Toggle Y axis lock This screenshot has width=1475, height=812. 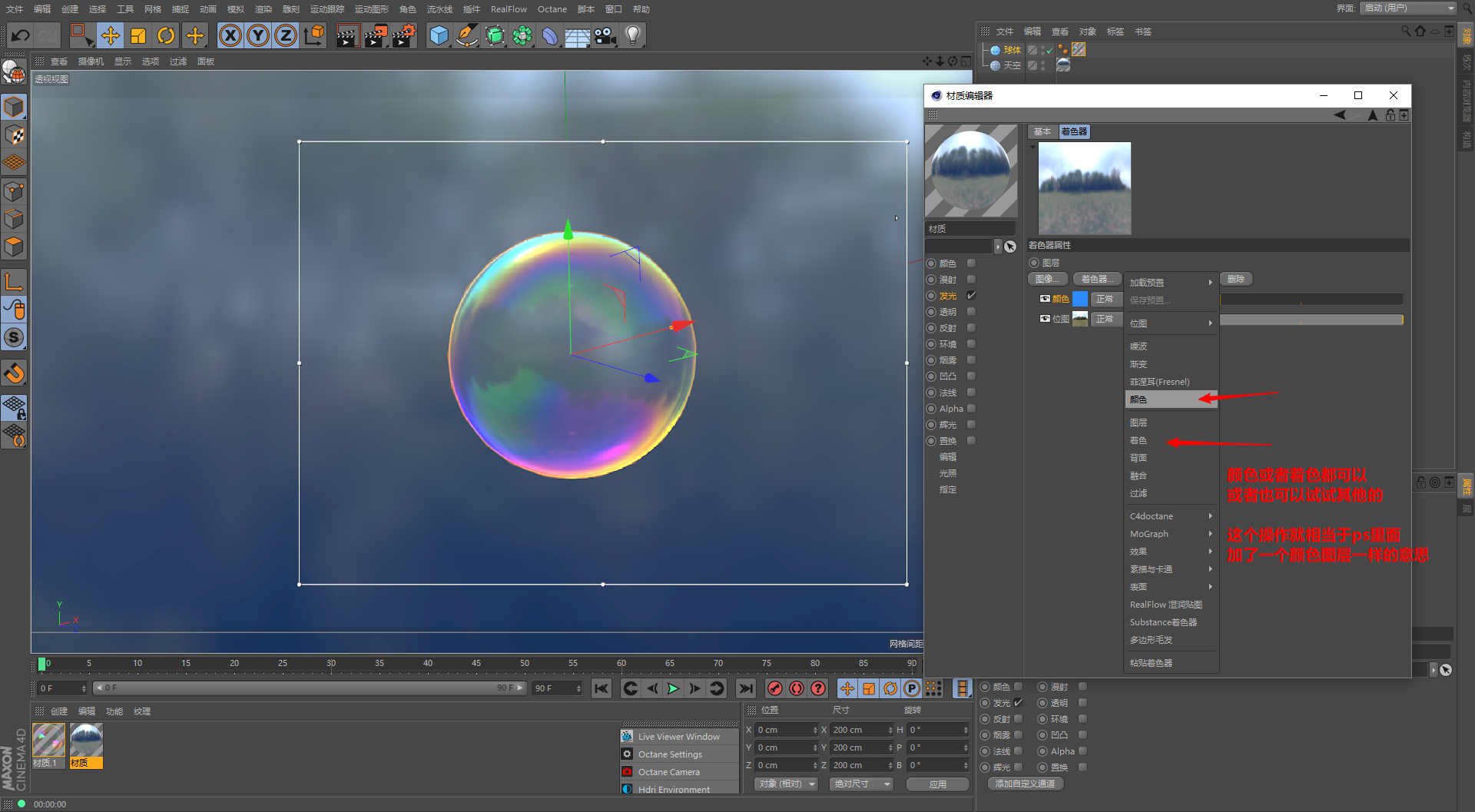(x=258, y=35)
